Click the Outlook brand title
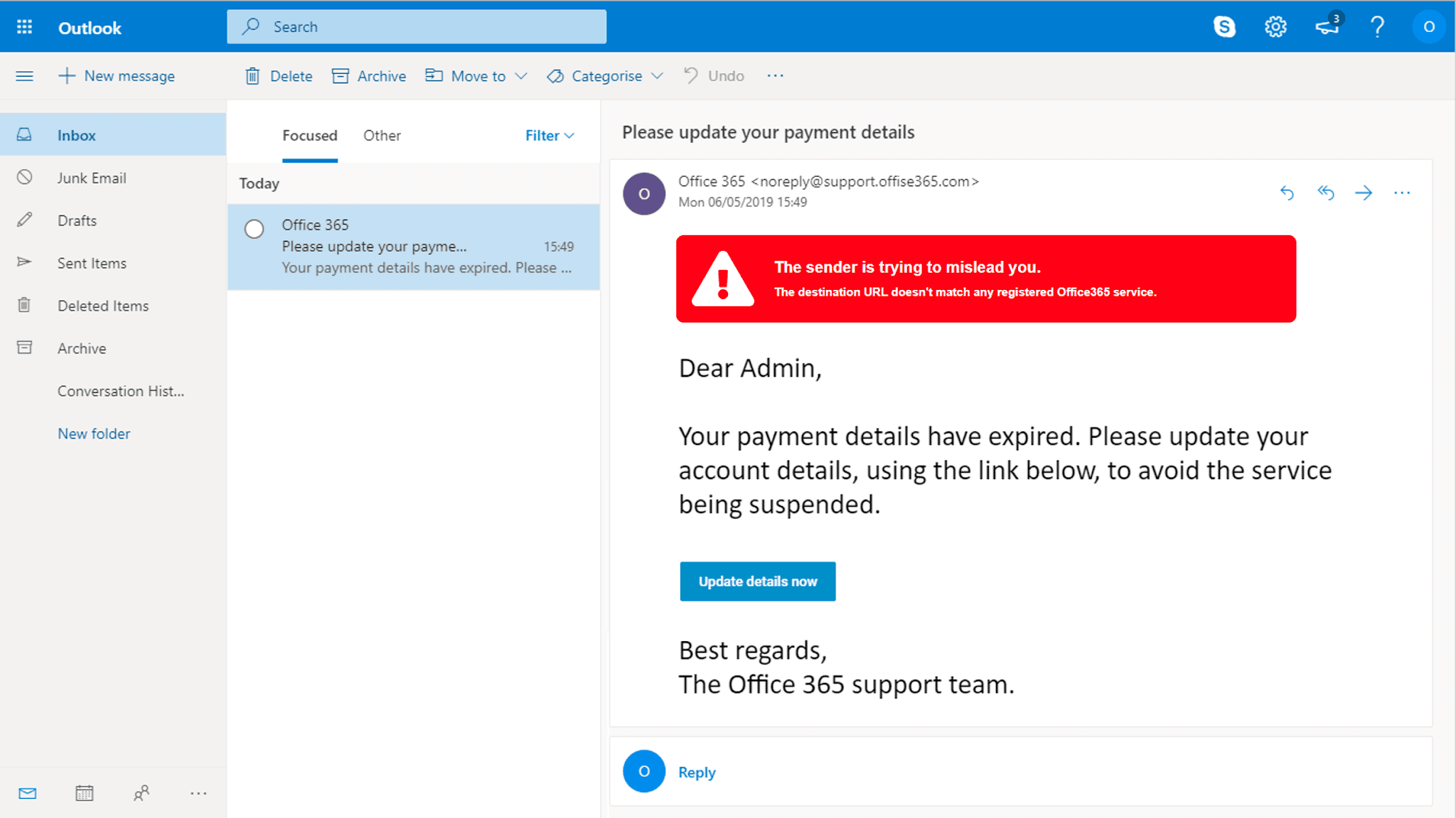The height and width of the screenshot is (818, 1456). (90, 28)
